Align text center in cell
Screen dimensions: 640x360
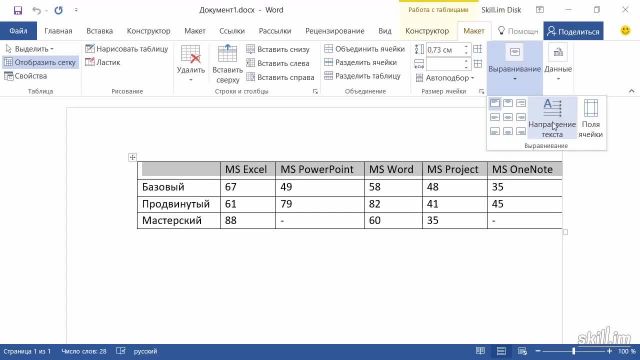(x=508, y=118)
